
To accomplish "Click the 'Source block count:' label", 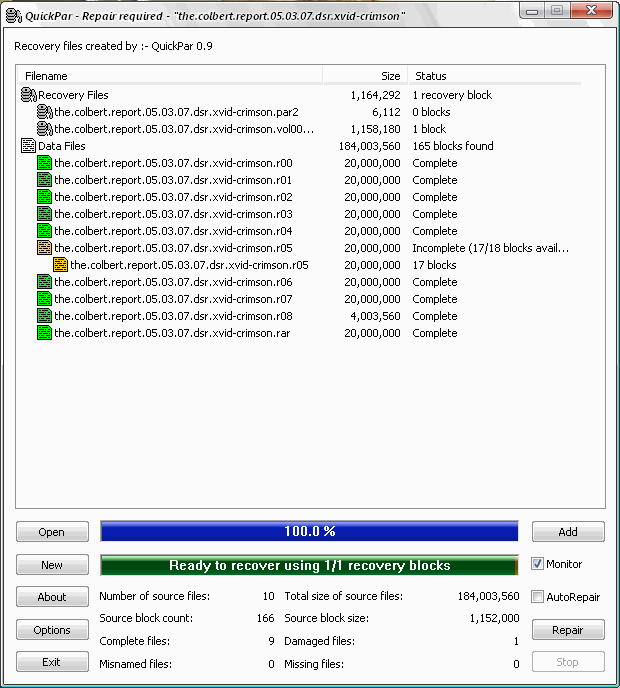I will click(146, 618).
